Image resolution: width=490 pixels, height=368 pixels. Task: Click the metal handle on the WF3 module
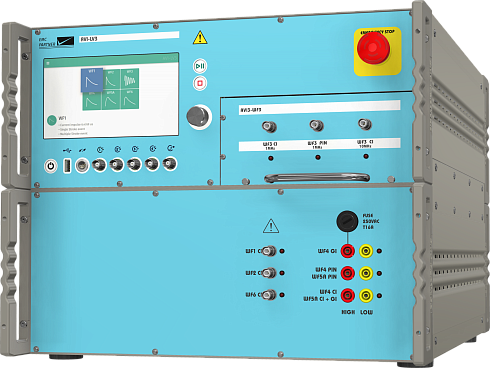(x=317, y=178)
